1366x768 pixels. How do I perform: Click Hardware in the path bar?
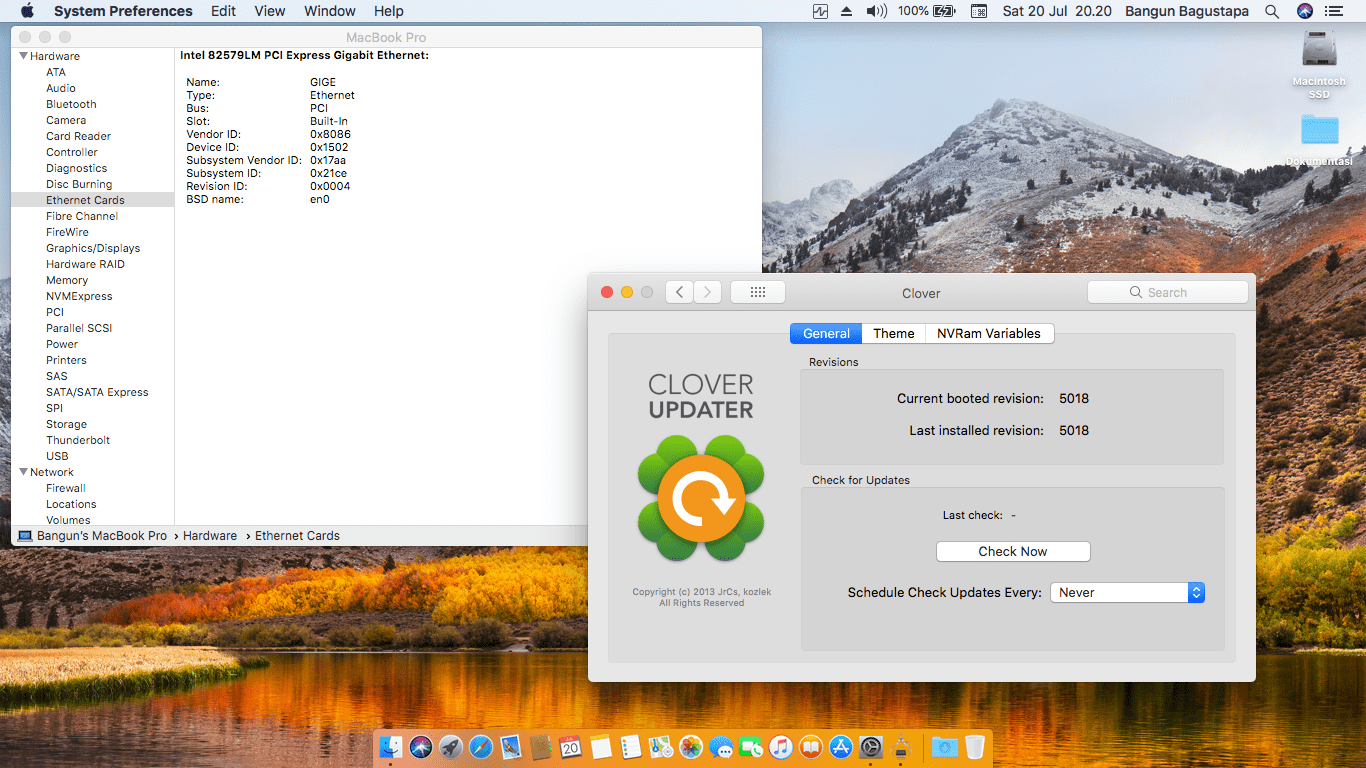click(x=210, y=536)
